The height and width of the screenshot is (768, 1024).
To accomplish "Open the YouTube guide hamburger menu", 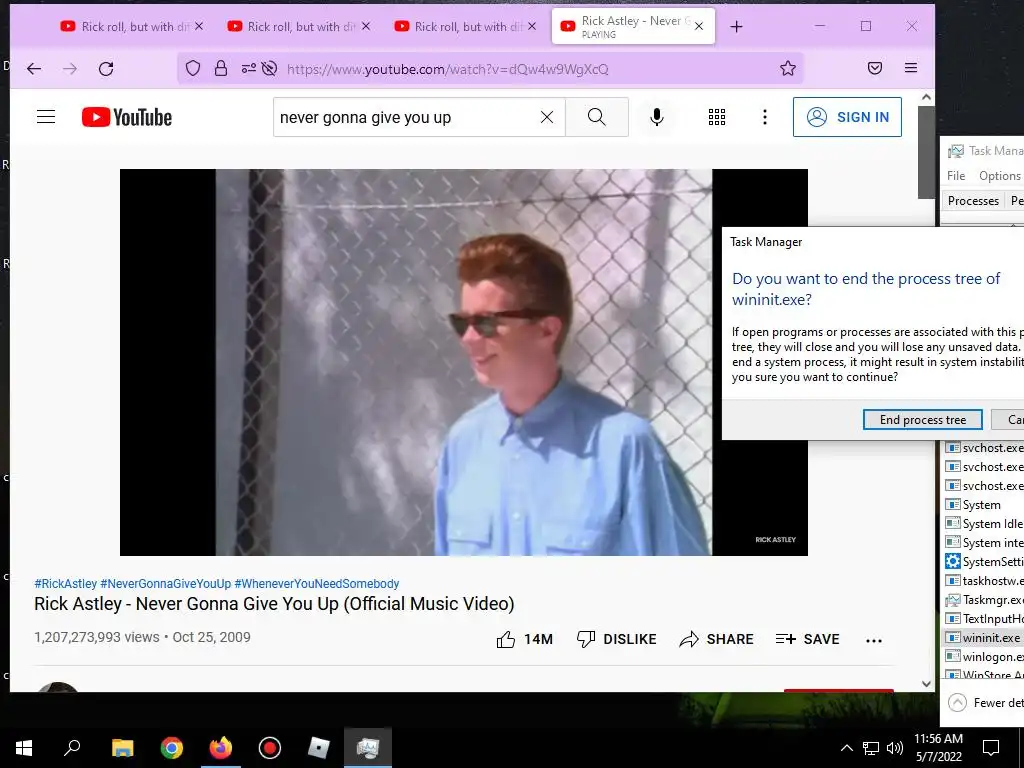I will coord(46,117).
